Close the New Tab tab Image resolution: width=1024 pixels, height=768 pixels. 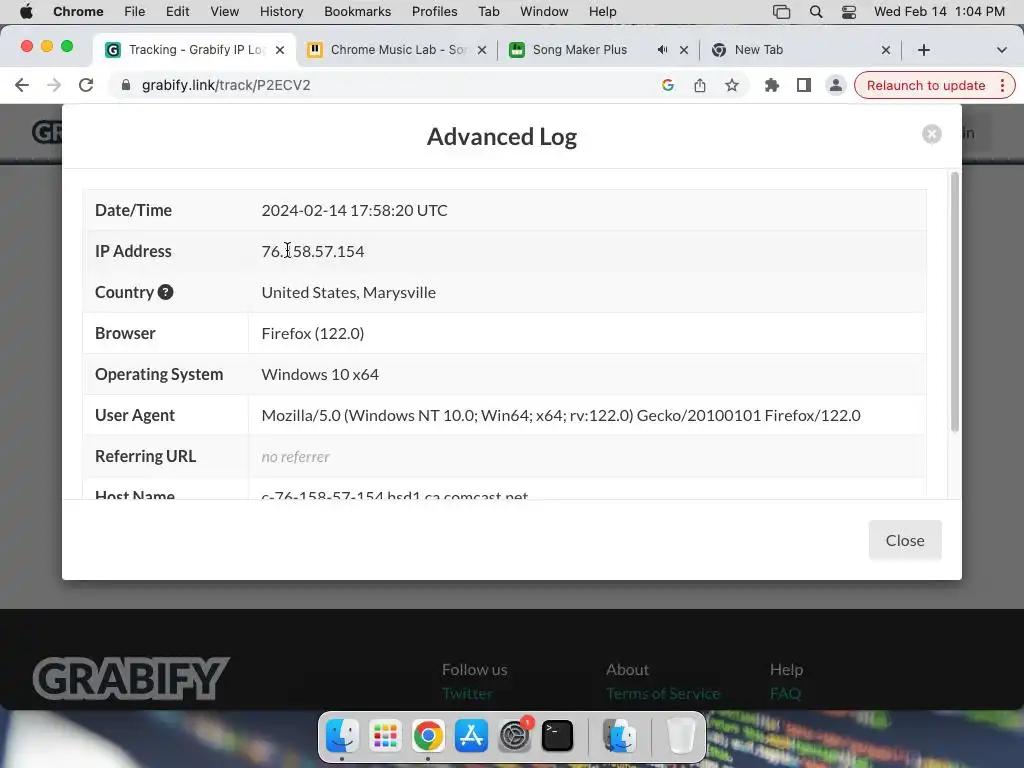(x=886, y=50)
